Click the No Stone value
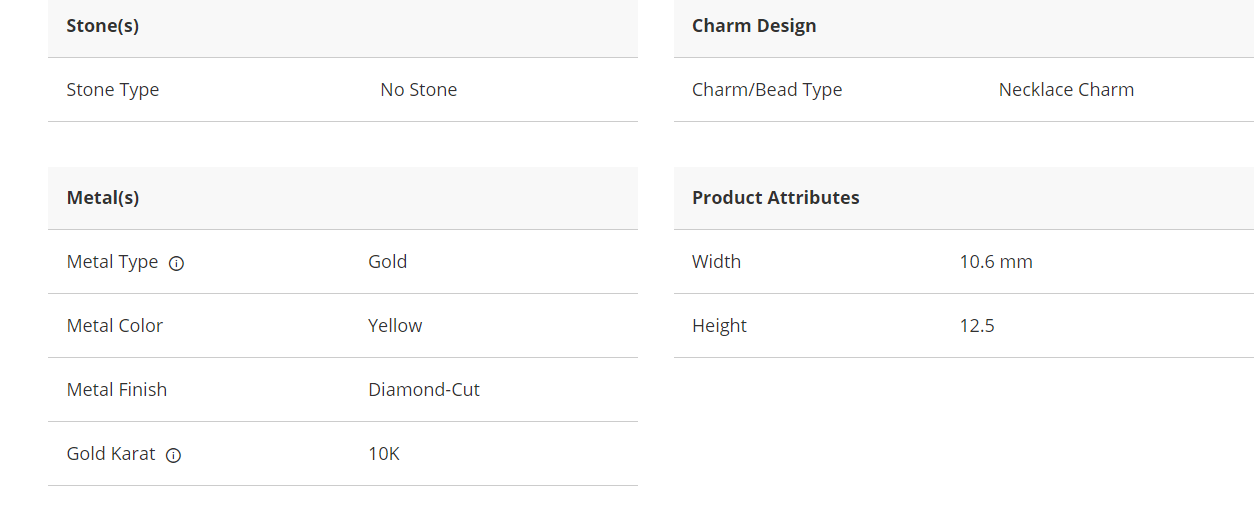 coord(418,90)
